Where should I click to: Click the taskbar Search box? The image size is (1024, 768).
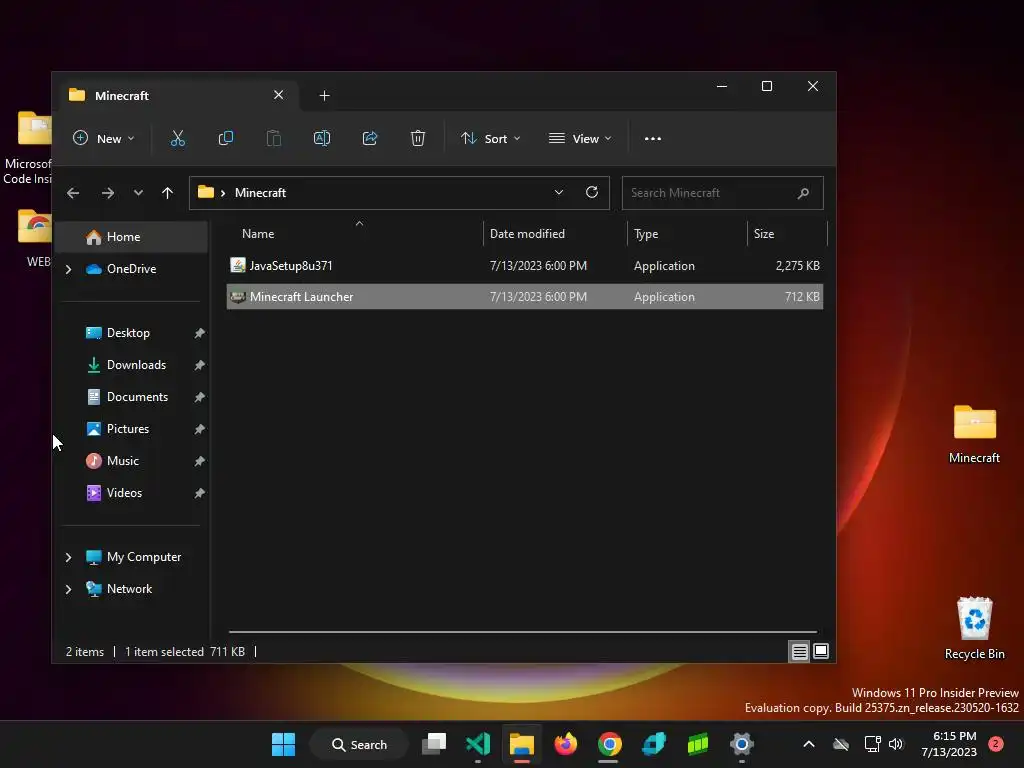[359, 744]
